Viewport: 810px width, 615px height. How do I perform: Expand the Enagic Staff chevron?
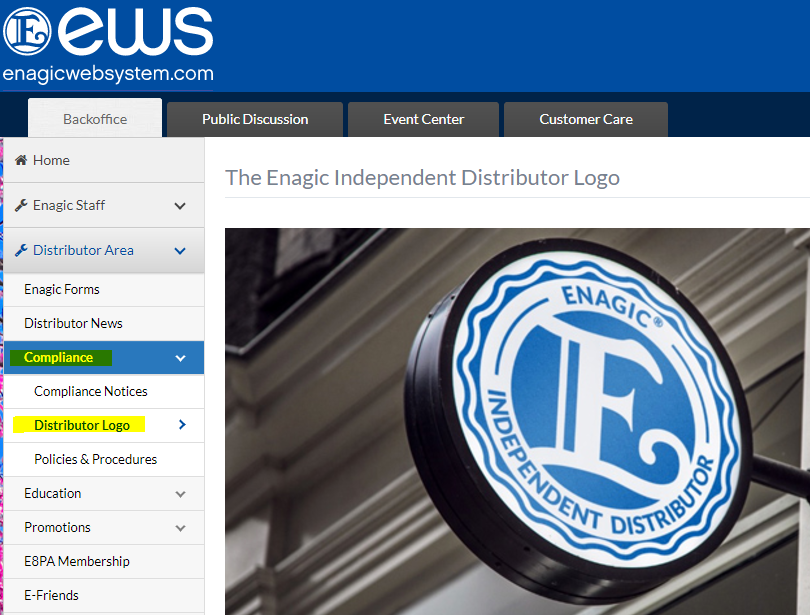pos(180,206)
